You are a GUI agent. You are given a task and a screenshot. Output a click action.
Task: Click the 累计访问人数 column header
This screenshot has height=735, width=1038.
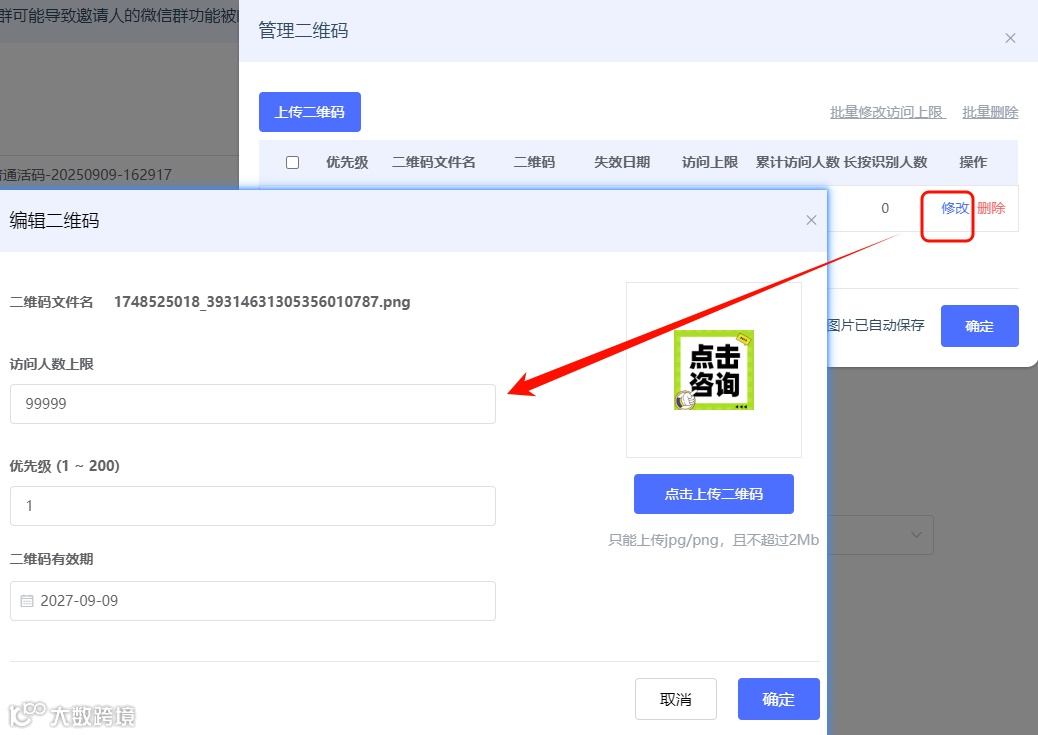[x=797, y=162]
